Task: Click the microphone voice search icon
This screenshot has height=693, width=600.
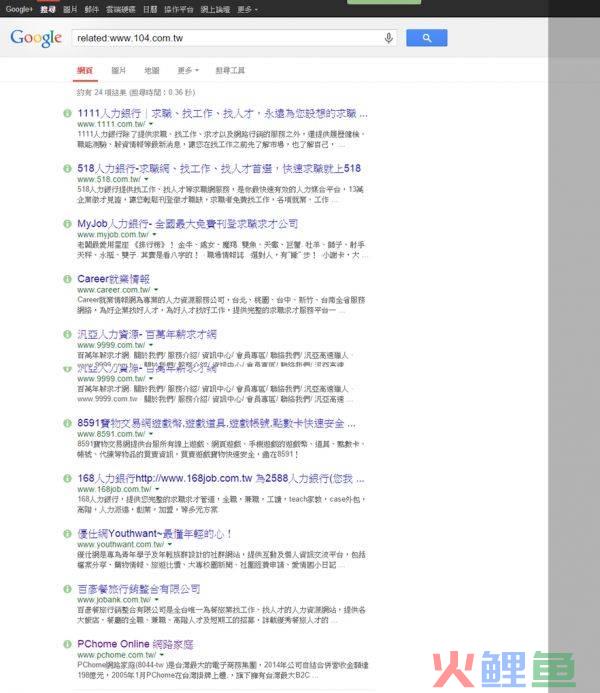Action: point(388,38)
